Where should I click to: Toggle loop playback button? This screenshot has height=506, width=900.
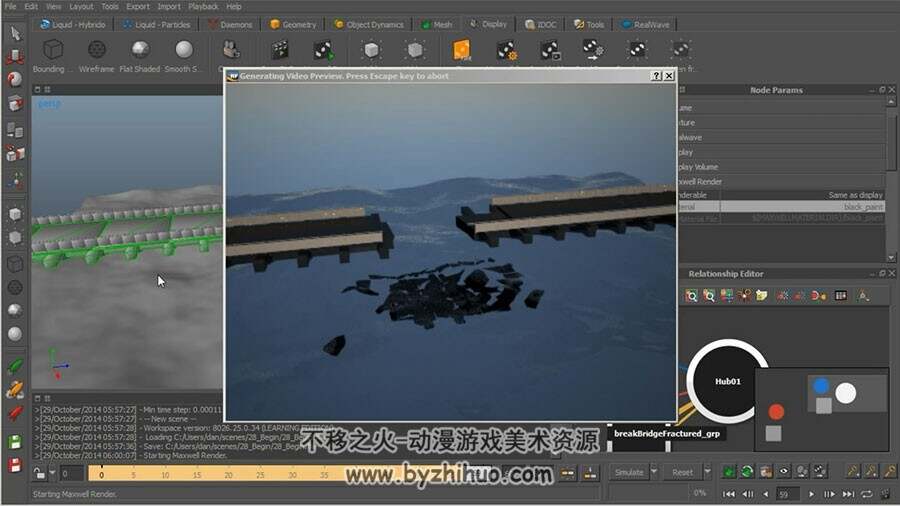point(867,494)
